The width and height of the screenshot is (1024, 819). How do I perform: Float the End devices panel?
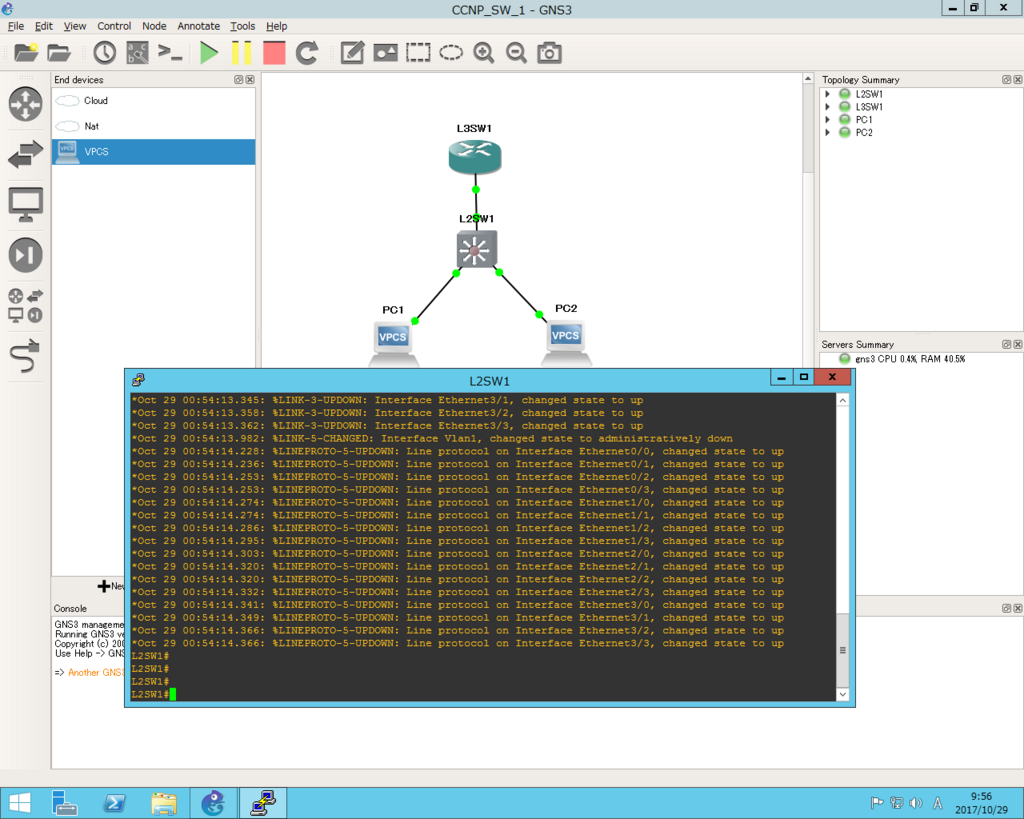point(238,80)
